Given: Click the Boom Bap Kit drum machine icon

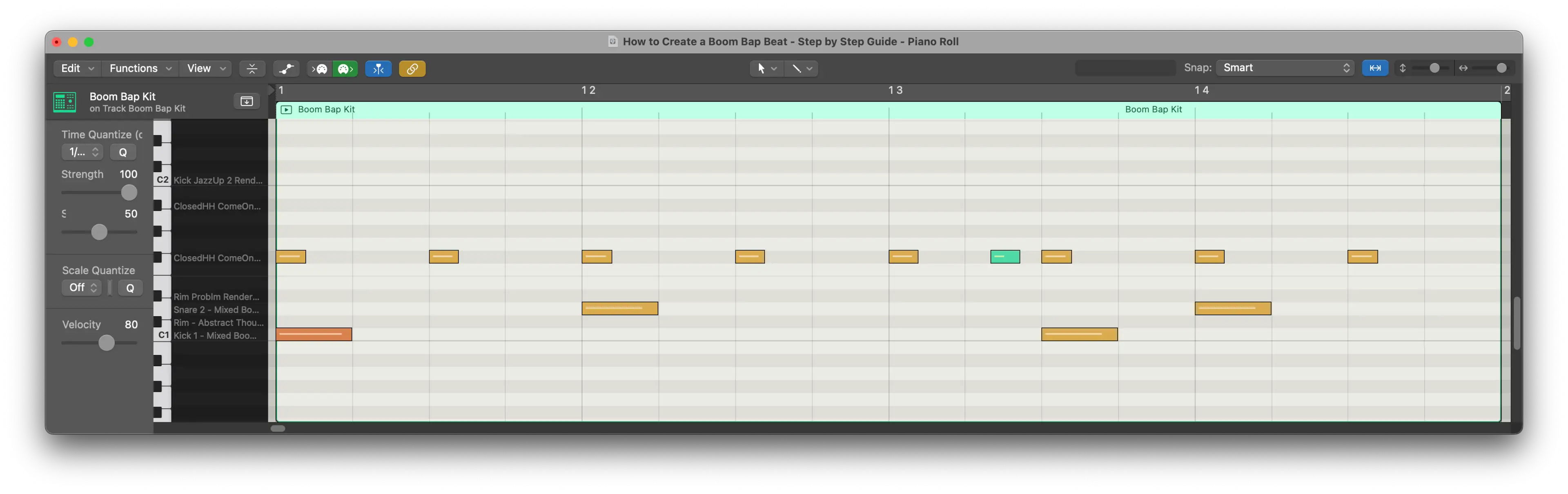Looking at the screenshot, I should (x=65, y=102).
